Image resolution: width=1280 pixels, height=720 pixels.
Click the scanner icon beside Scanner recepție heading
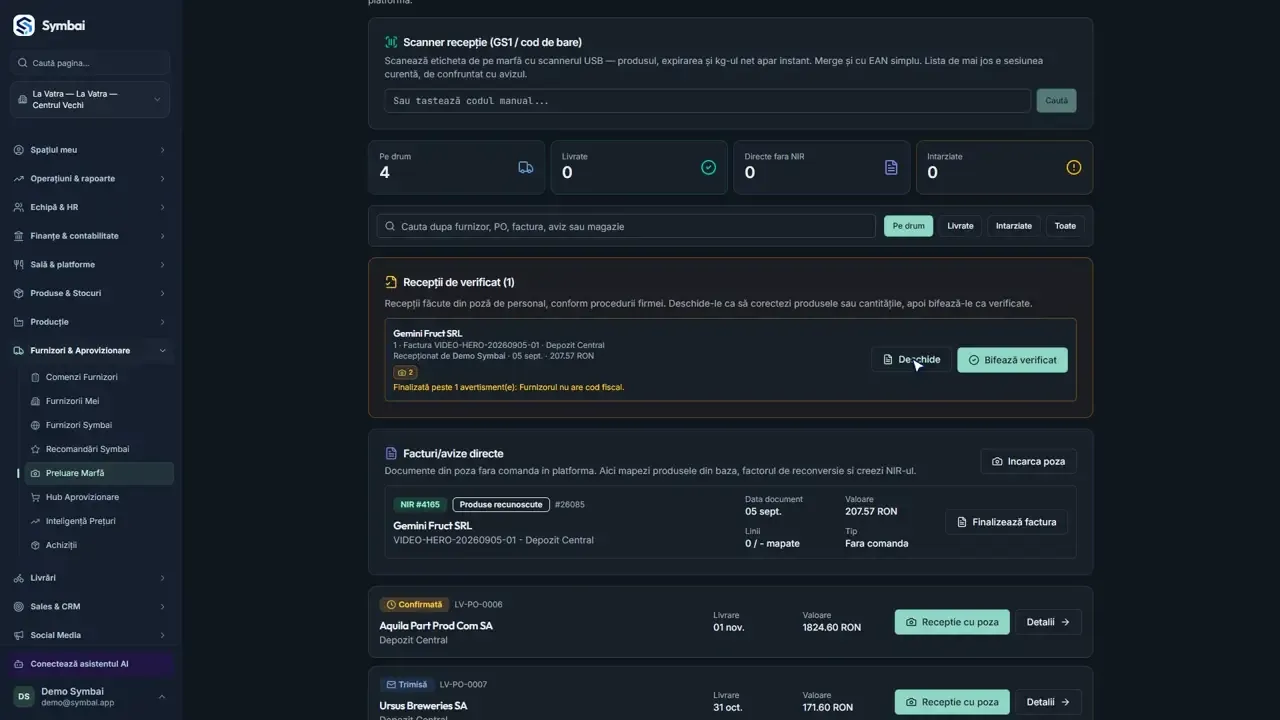(392, 42)
